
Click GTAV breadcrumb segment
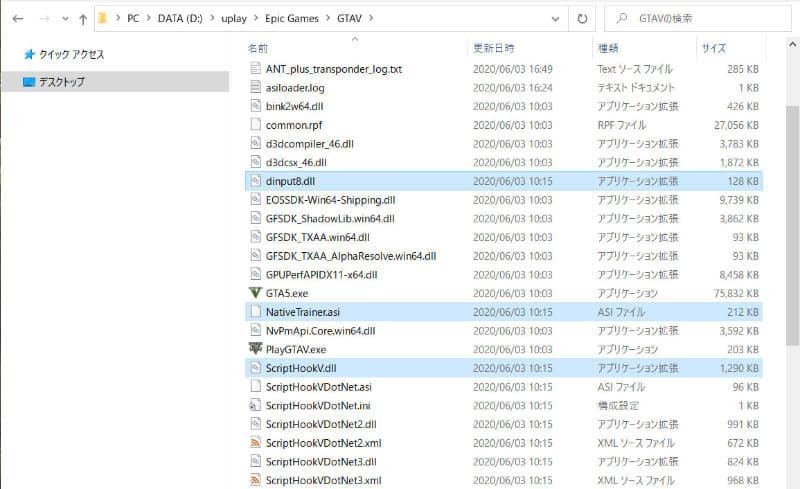[x=349, y=18]
